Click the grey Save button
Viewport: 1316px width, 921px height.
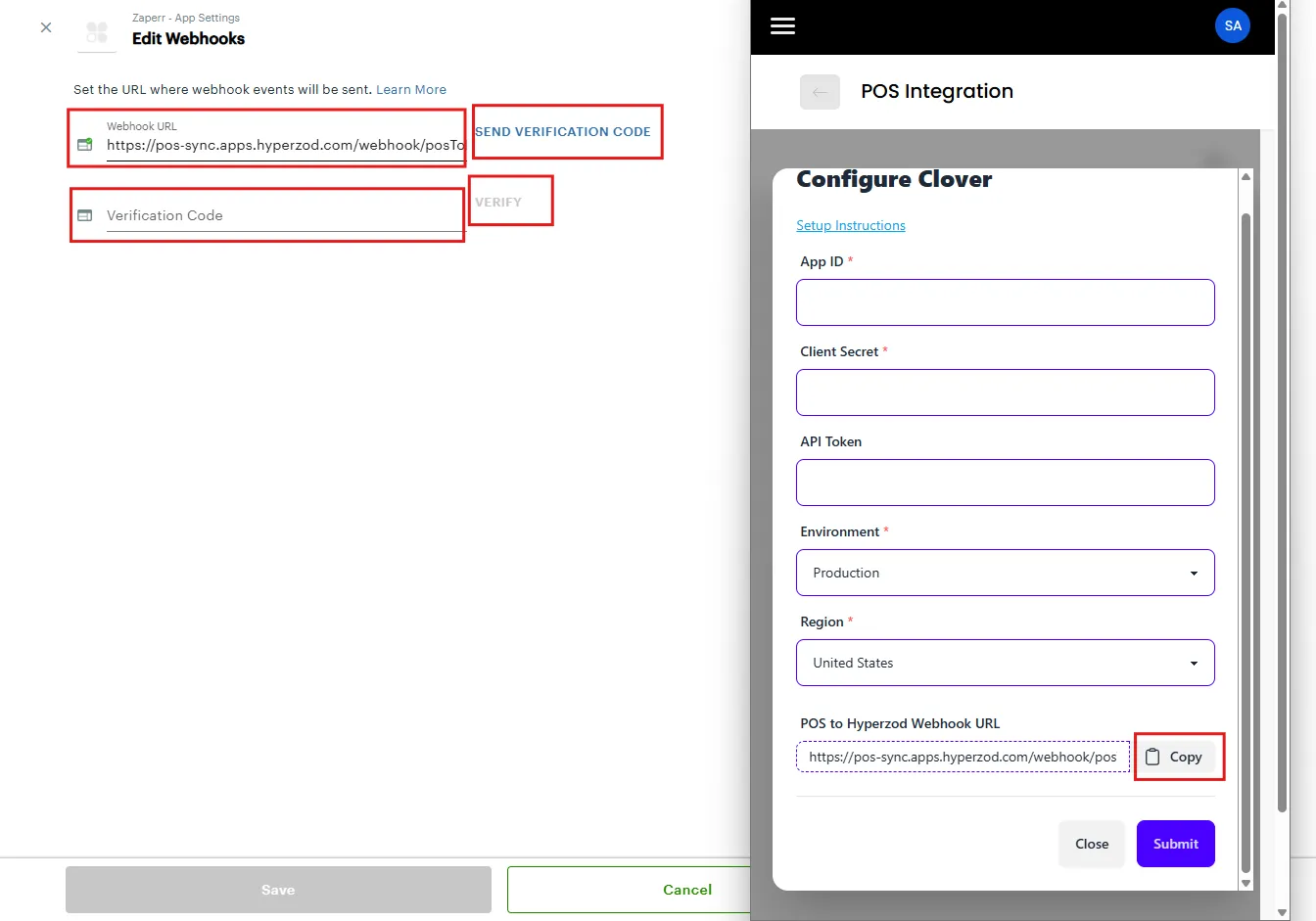(x=278, y=890)
